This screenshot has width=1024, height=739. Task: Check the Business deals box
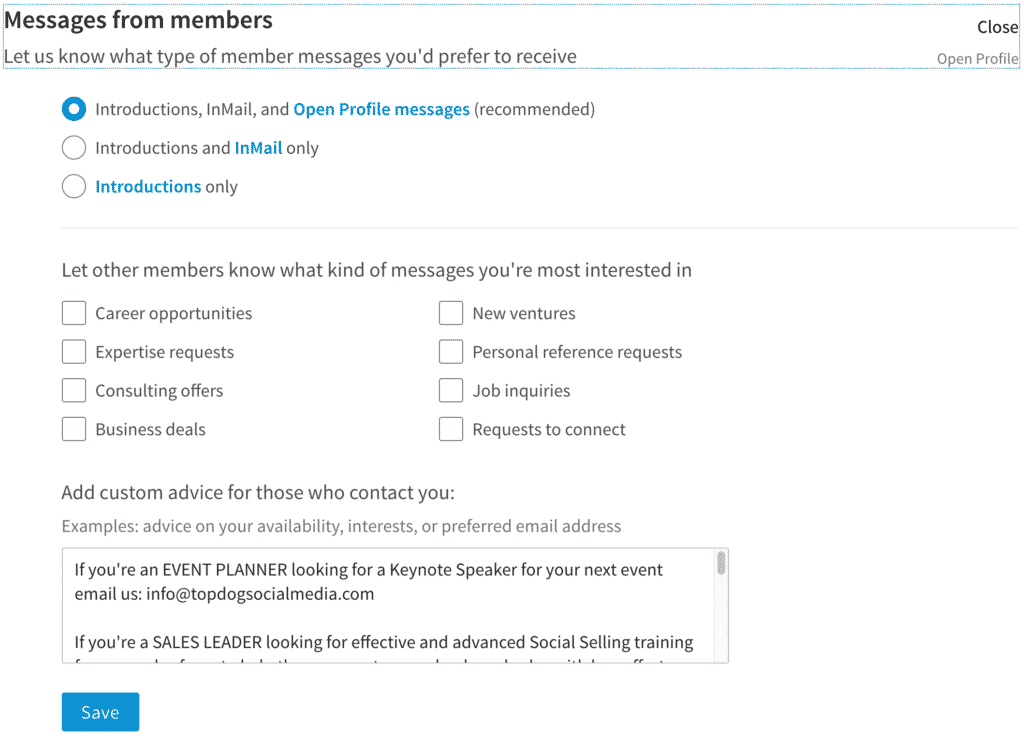coord(74,428)
